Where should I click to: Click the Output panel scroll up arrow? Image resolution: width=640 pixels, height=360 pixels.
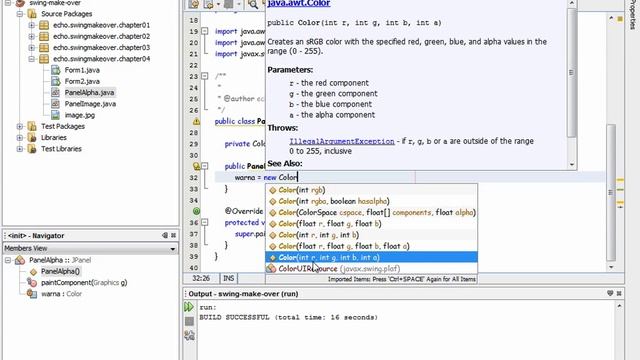pyautogui.click(x=619, y=306)
